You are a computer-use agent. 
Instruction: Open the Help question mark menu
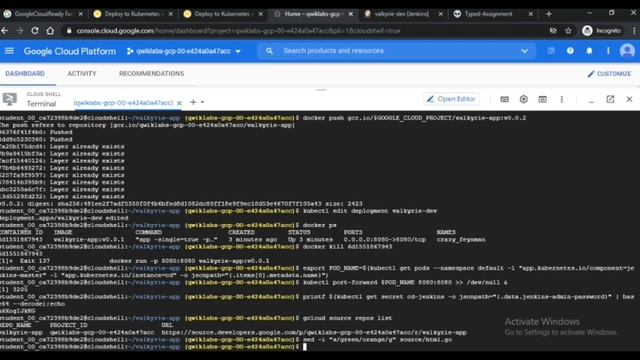click(x=570, y=51)
